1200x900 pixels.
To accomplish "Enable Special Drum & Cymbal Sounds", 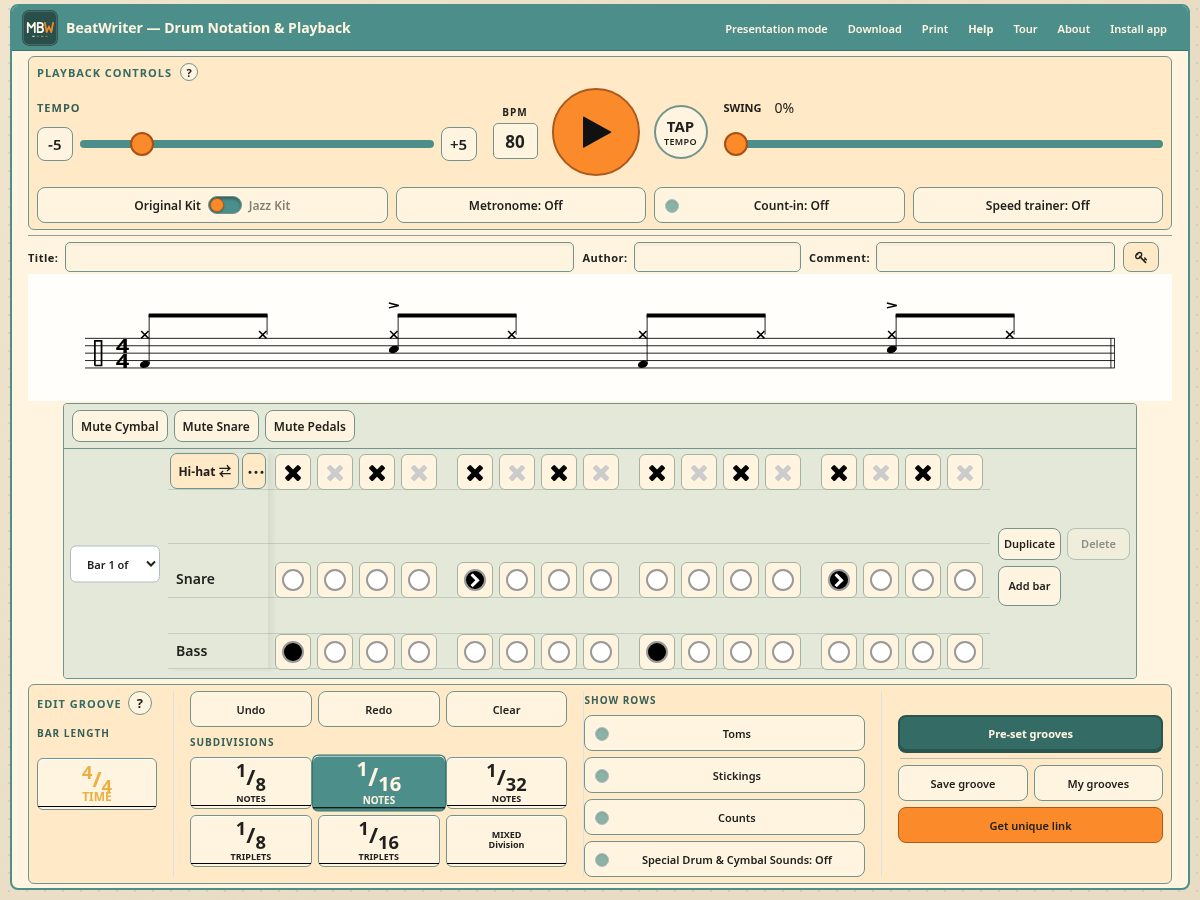I will pos(724,859).
